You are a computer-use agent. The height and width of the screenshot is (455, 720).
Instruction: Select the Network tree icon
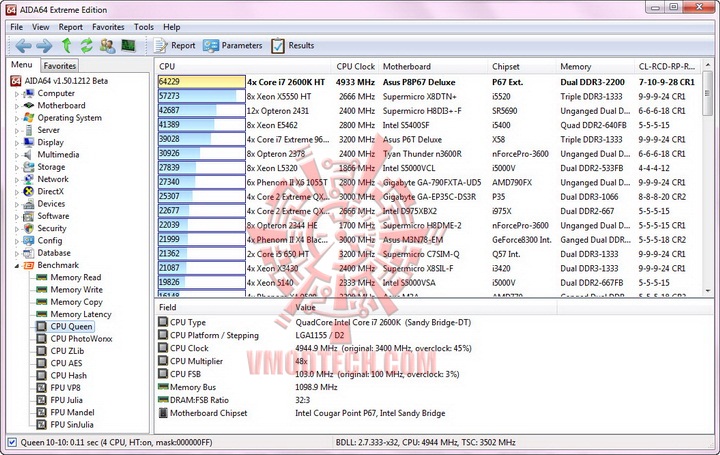(x=29, y=179)
